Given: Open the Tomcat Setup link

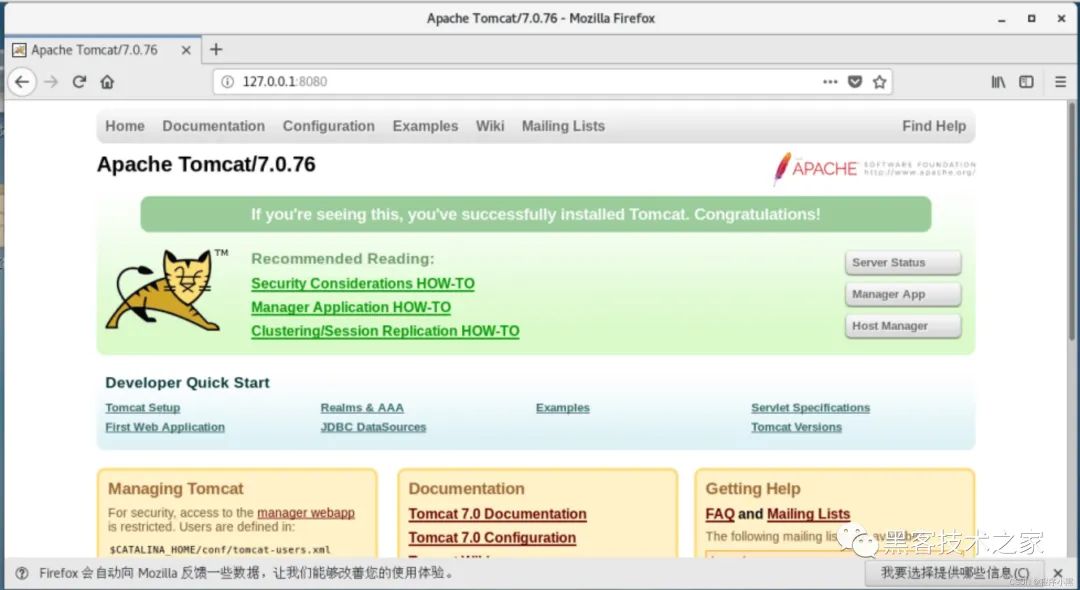Looking at the screenshot, I should (x=143, y=408).
